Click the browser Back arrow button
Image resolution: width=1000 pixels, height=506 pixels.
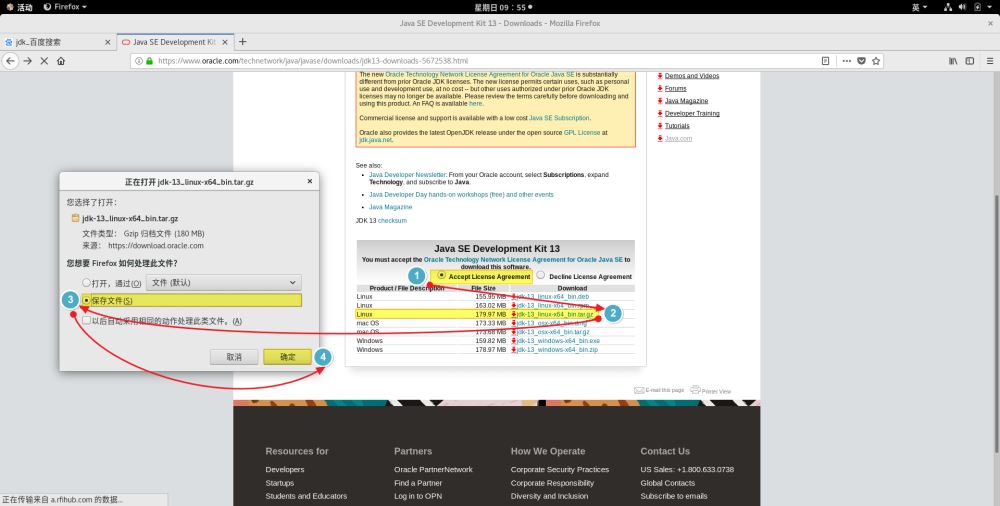click(x=10, y=61)
